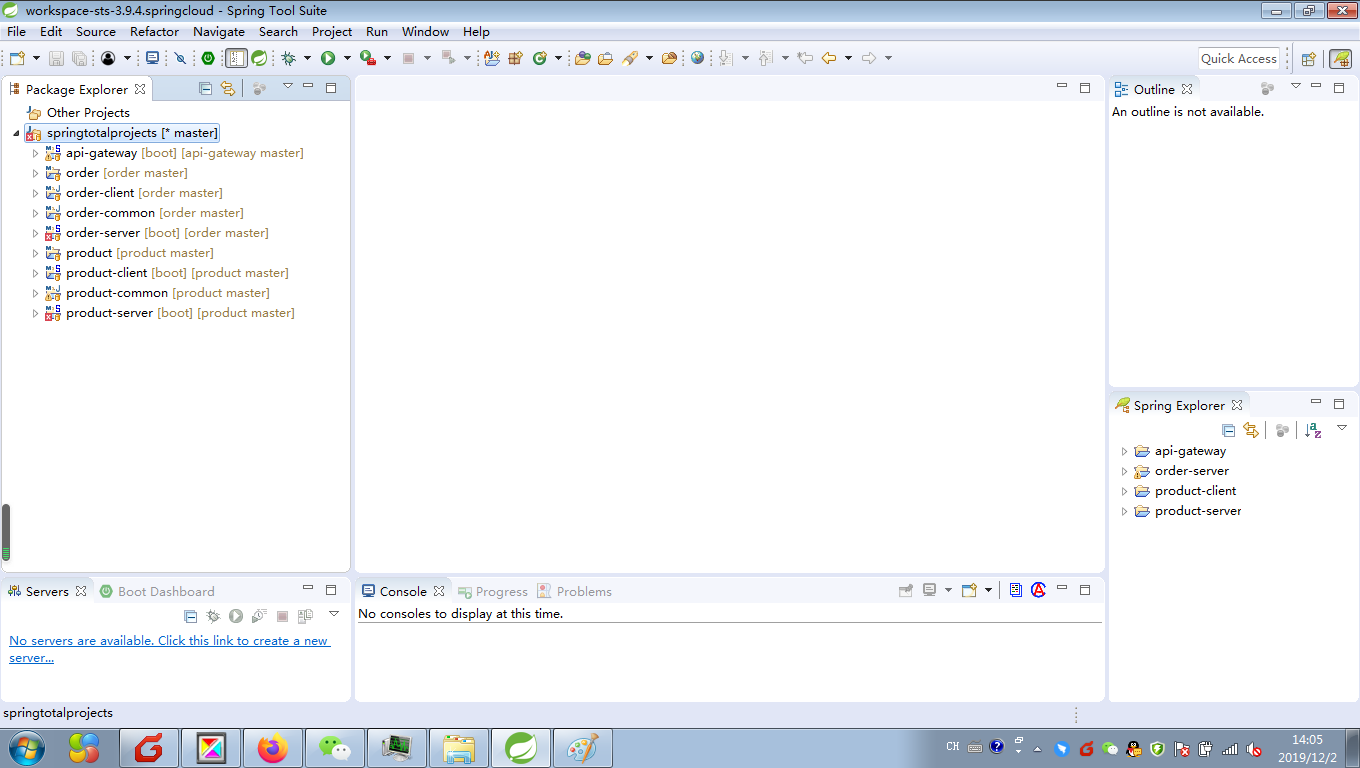This screenshot has width=1360, height=768.
Task: Click the Open Perspective icon
Action: pyautogui.click(x=1308, y=58)
